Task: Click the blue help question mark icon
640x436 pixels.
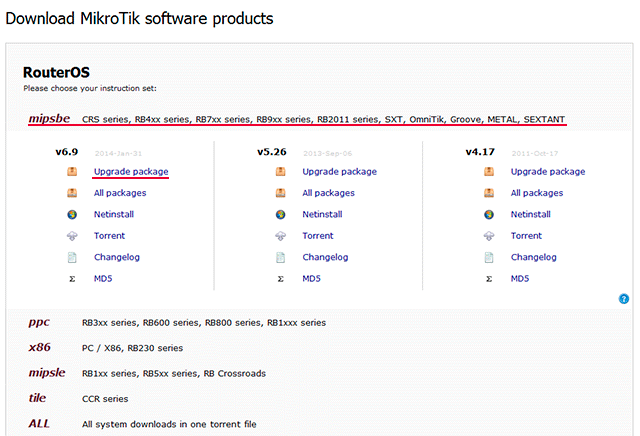Action: [x=624, y=299]
